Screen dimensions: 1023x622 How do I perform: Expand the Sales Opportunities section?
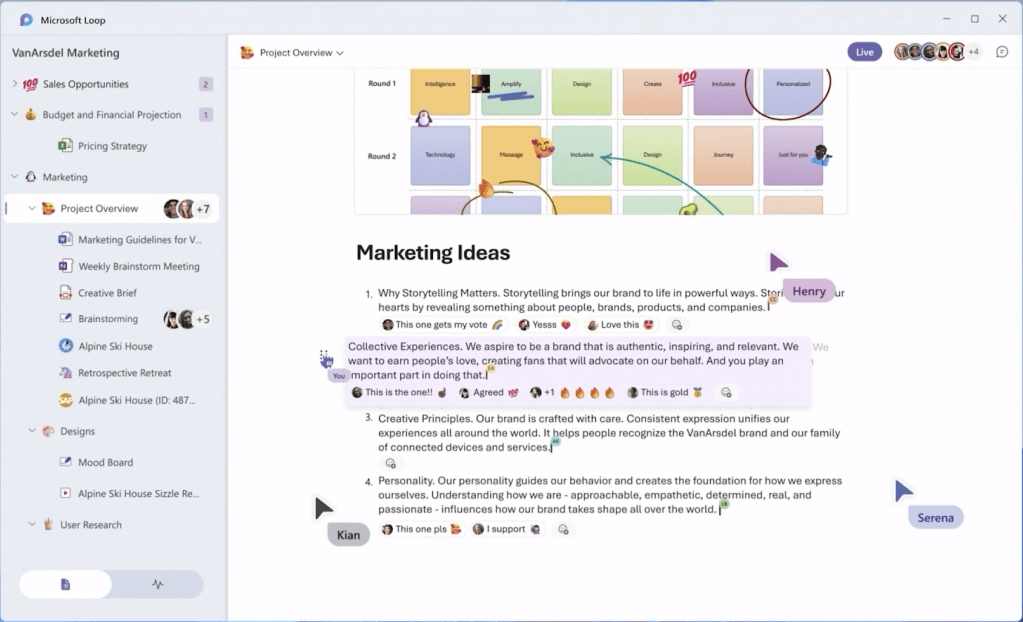point(15,84)
